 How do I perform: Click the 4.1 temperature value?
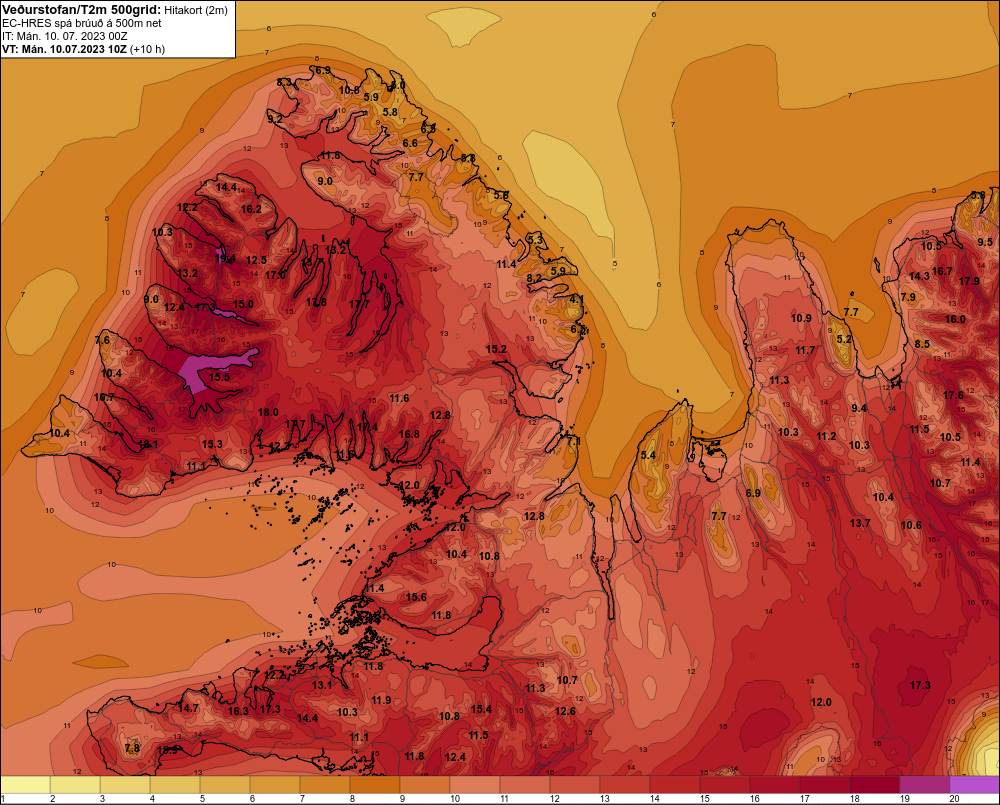coord(577,299)
